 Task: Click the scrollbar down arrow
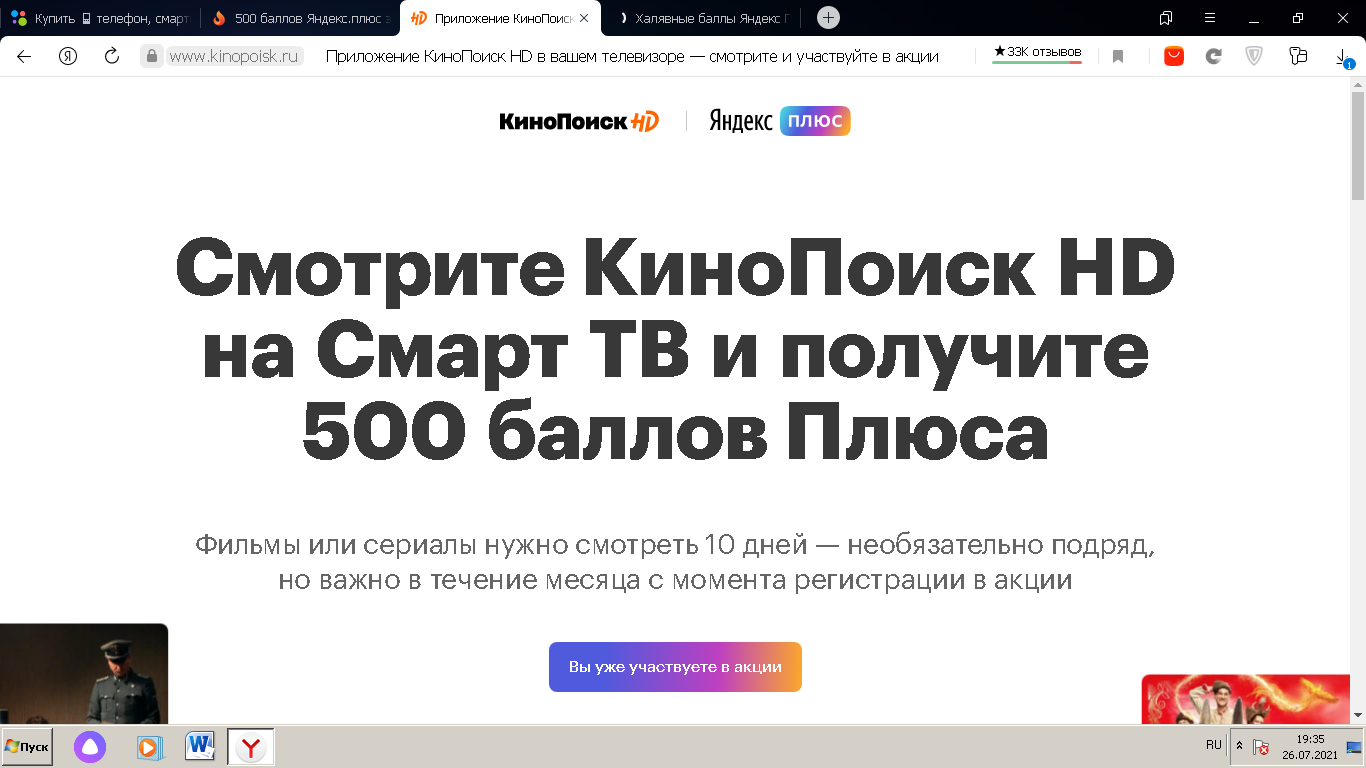(x=1358, y=716)
